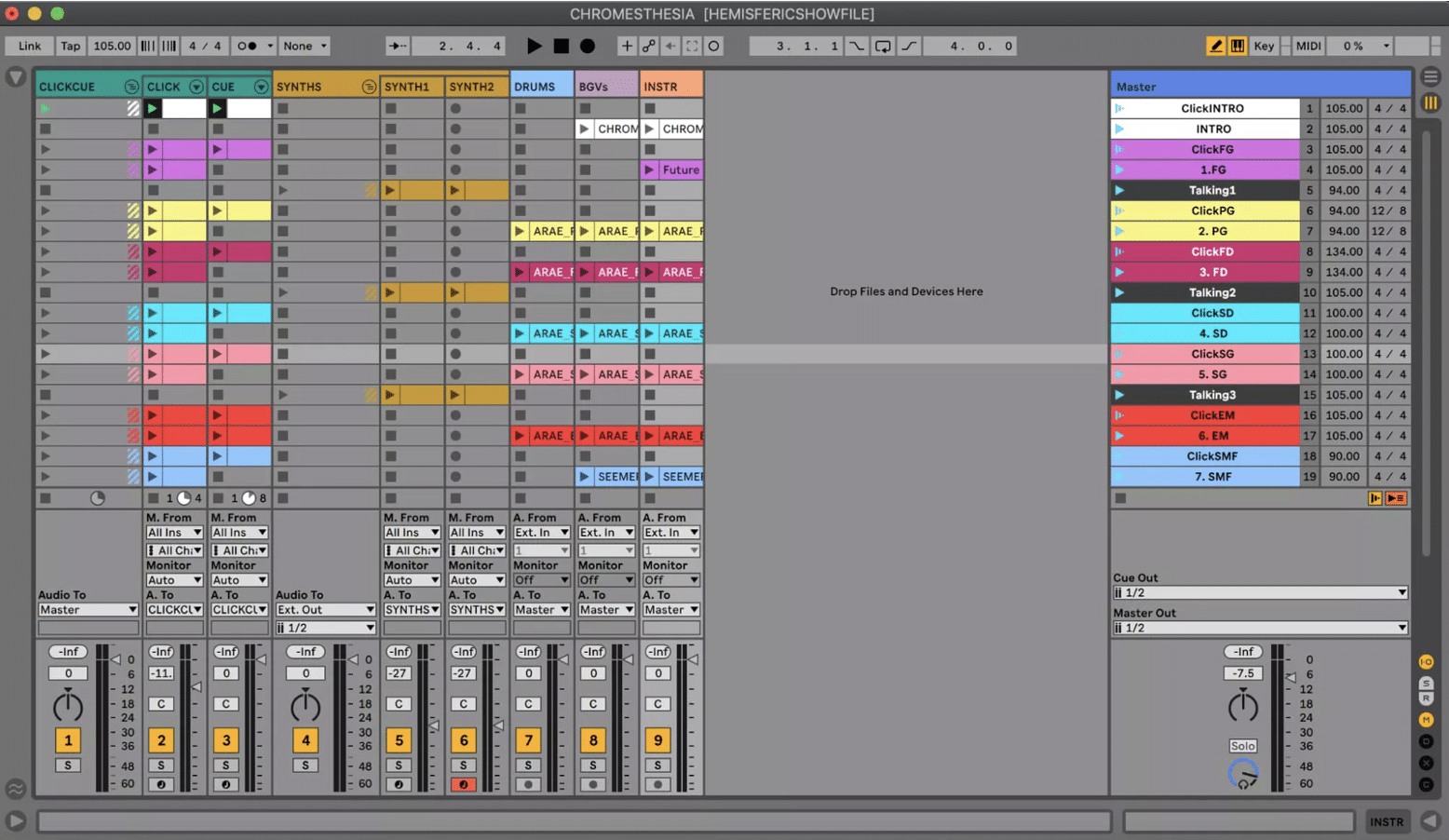The width and height of the screenshot is (1449, 840).
Task: Toggle Detail View arrow at bottom-right
Action: point(1431,821)
